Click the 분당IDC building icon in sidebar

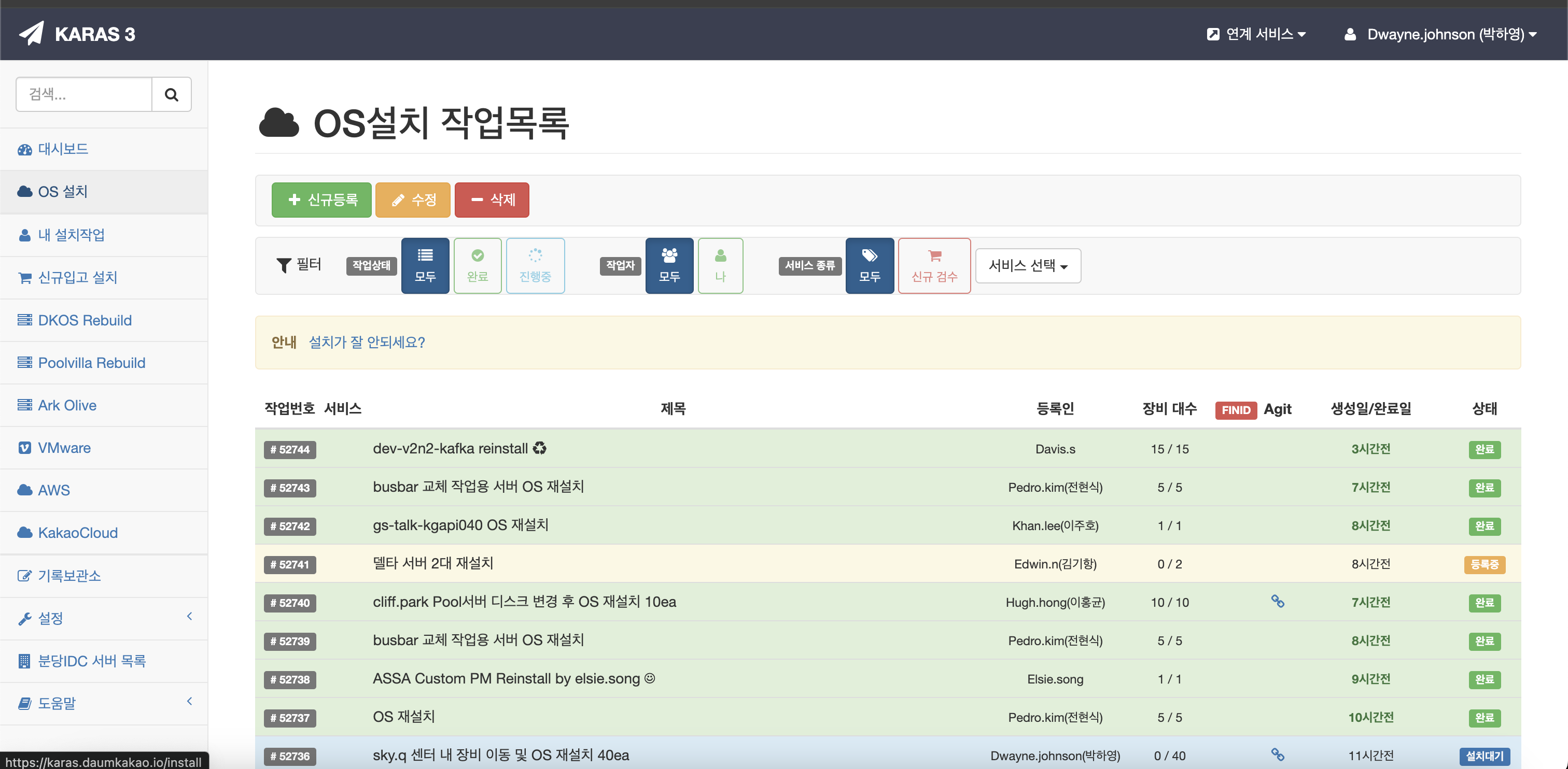[x=24, y=661]
